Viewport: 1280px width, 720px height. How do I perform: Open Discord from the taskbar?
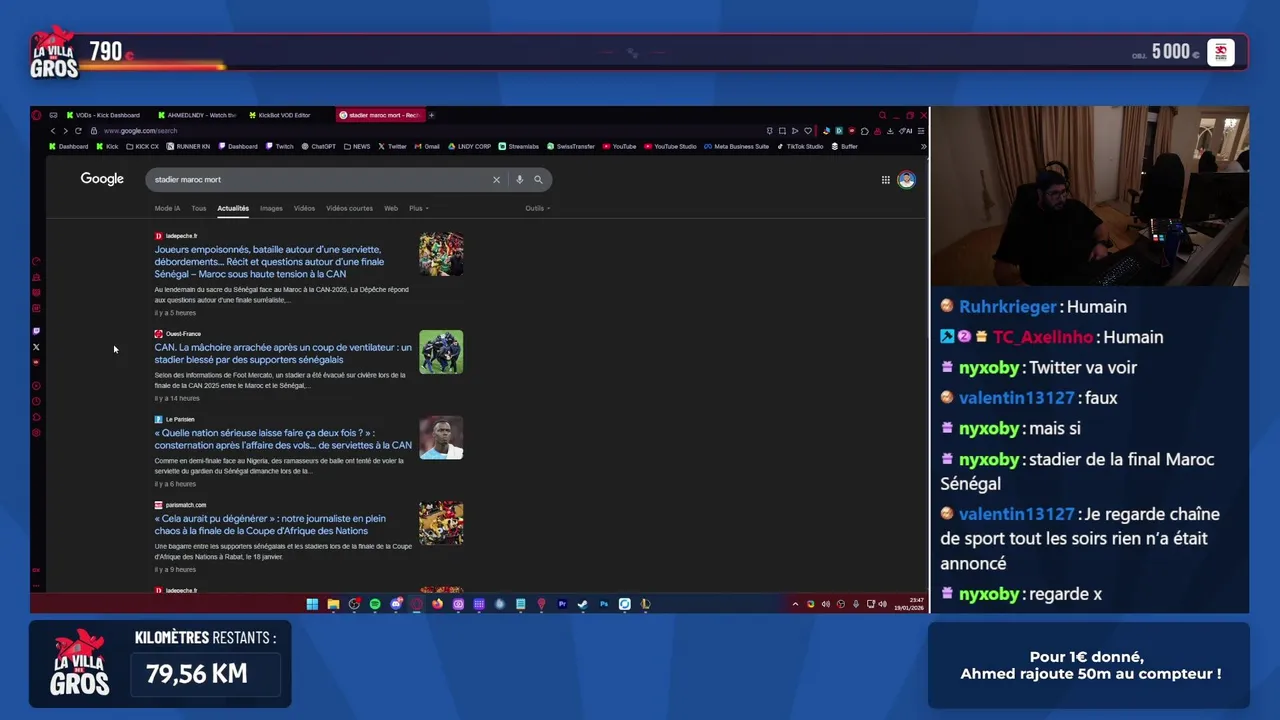coord(396,604)
